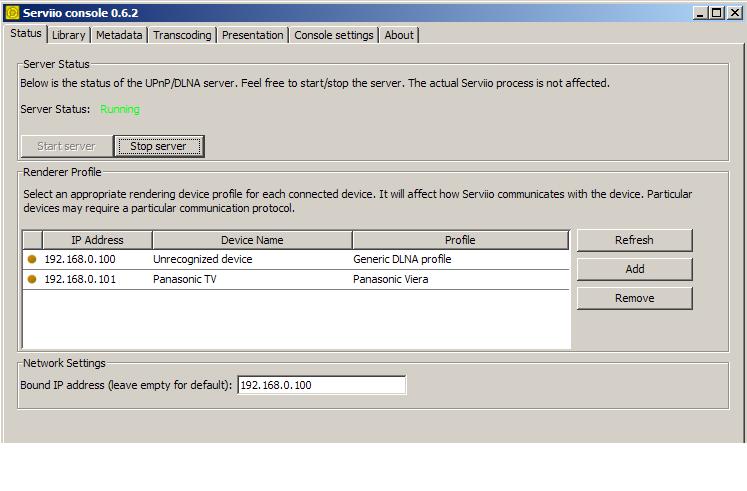Select the Transcoding tab

click(182, 35)
